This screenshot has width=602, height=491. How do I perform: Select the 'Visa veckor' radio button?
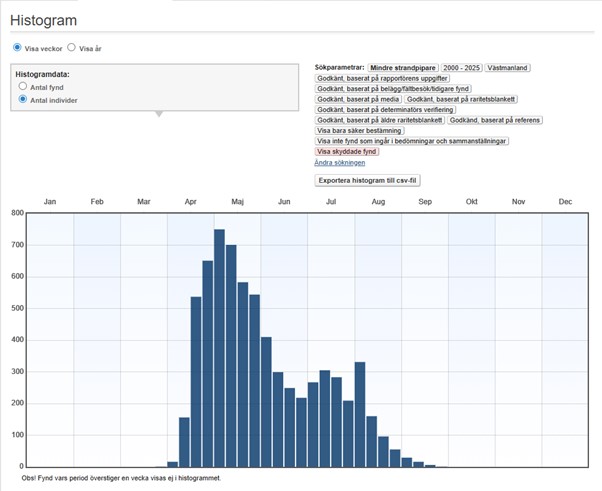[17, 47]
